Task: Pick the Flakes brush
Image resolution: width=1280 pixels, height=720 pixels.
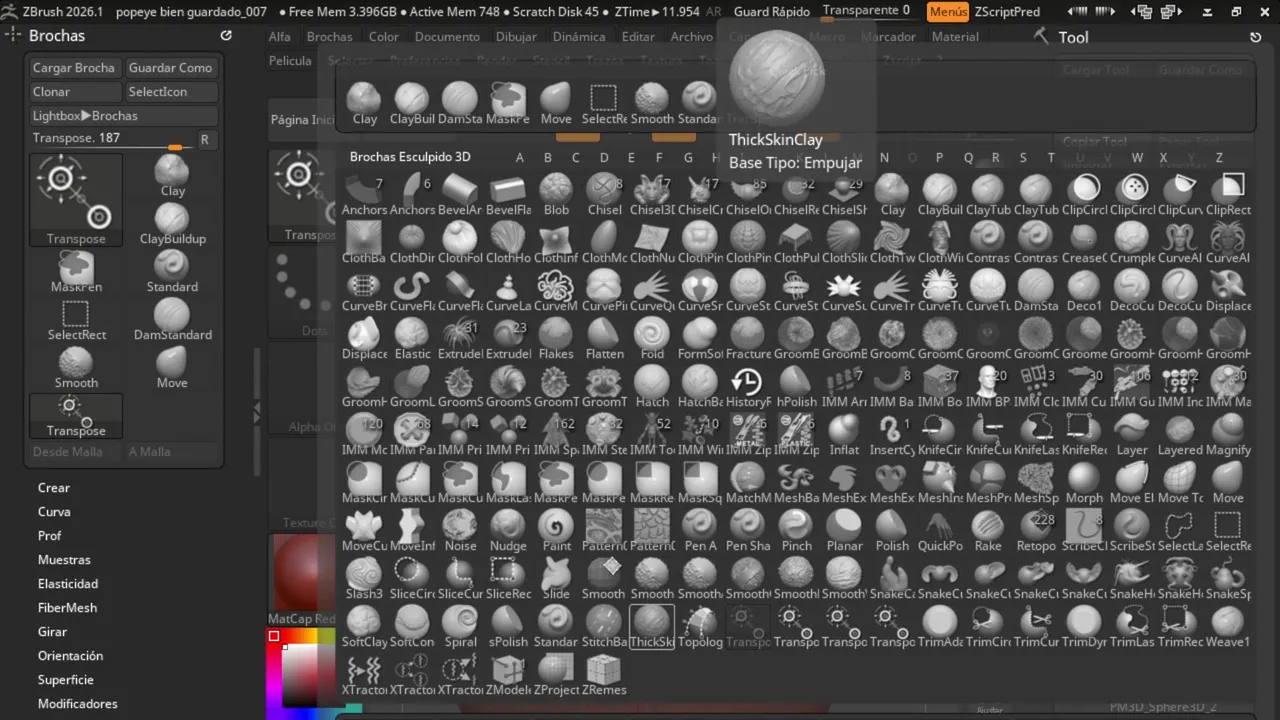Action: click(x=556, y=337)
